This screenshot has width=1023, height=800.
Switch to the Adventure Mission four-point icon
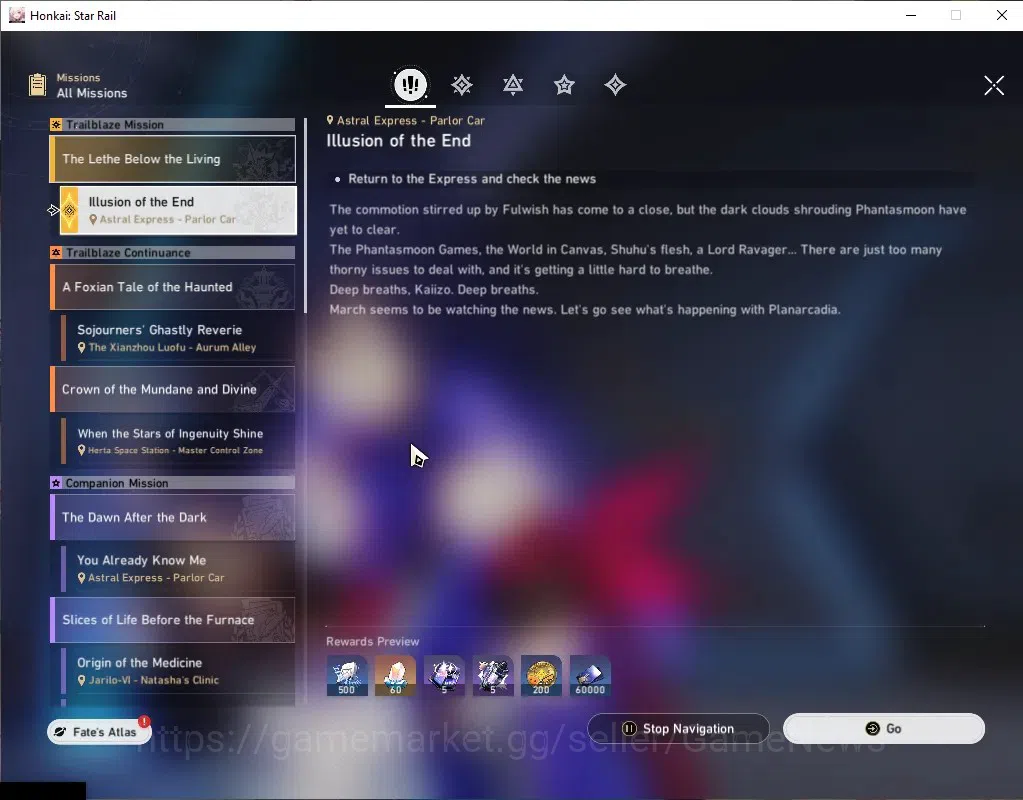coord(615,85)
